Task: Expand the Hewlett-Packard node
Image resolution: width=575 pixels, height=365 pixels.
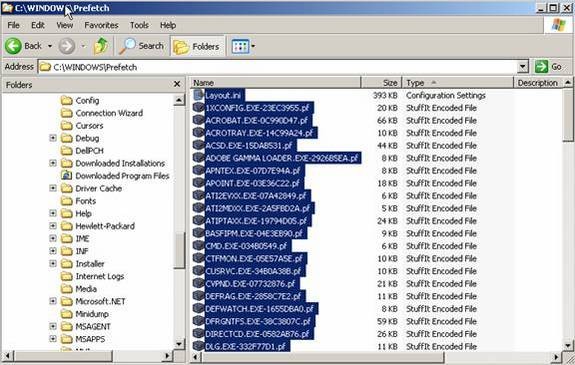Action: 53,226
